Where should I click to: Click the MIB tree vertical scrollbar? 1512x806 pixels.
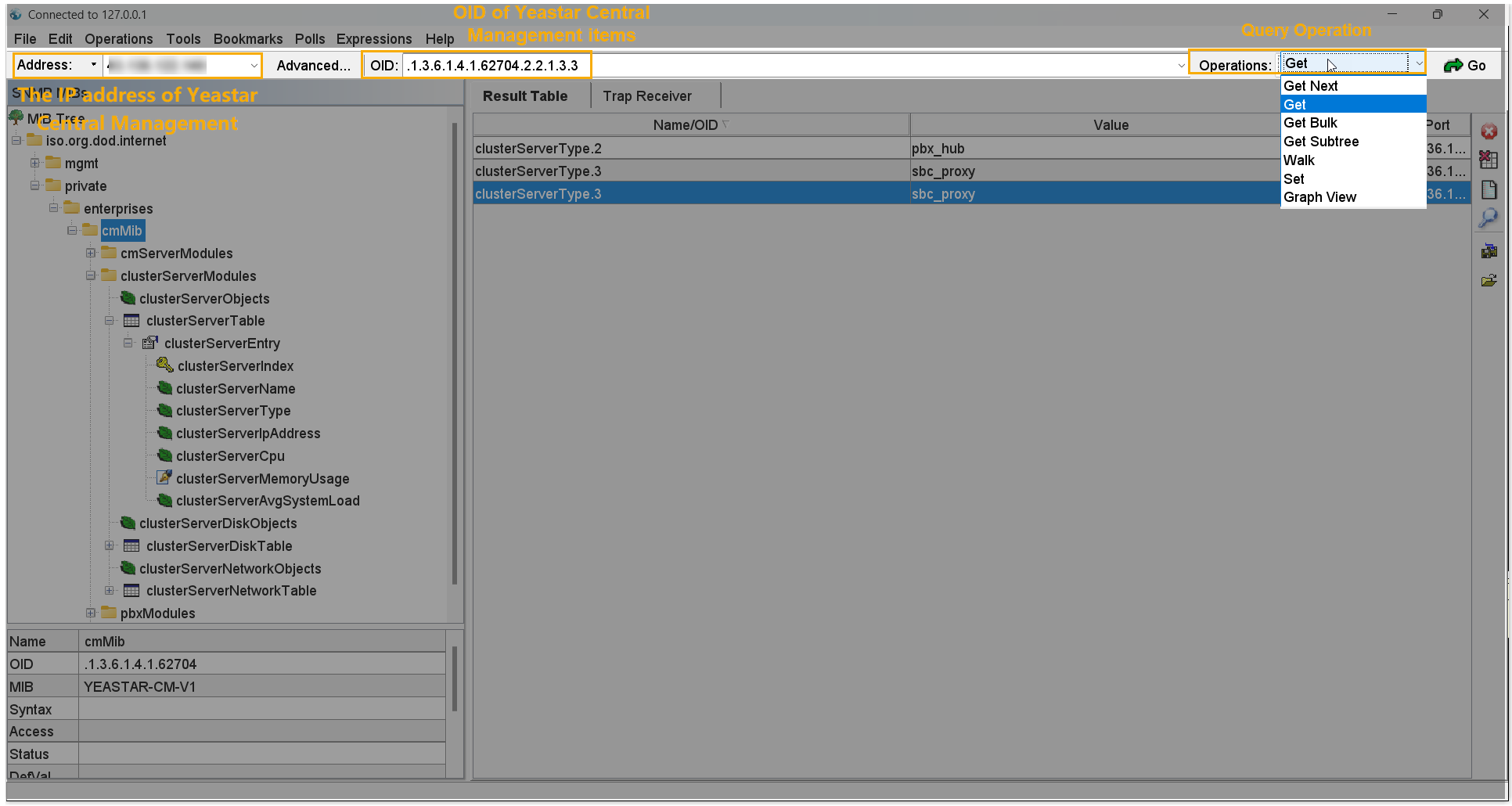coord(455,352)
